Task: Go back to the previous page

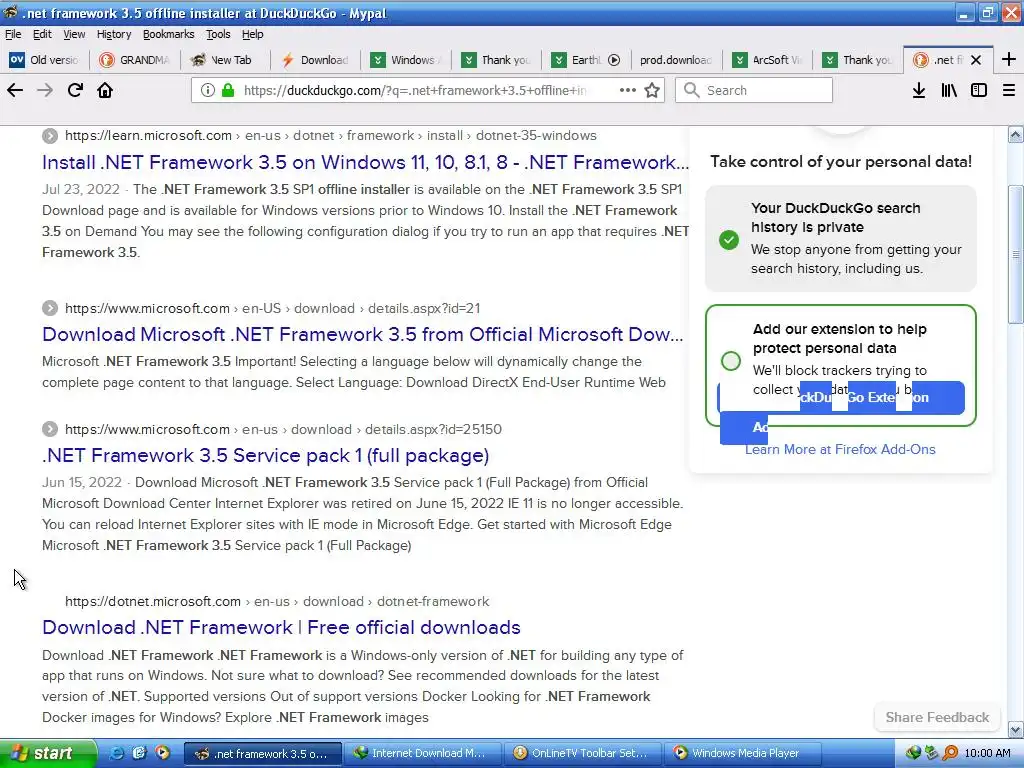Action: click(x=15, y=90)
